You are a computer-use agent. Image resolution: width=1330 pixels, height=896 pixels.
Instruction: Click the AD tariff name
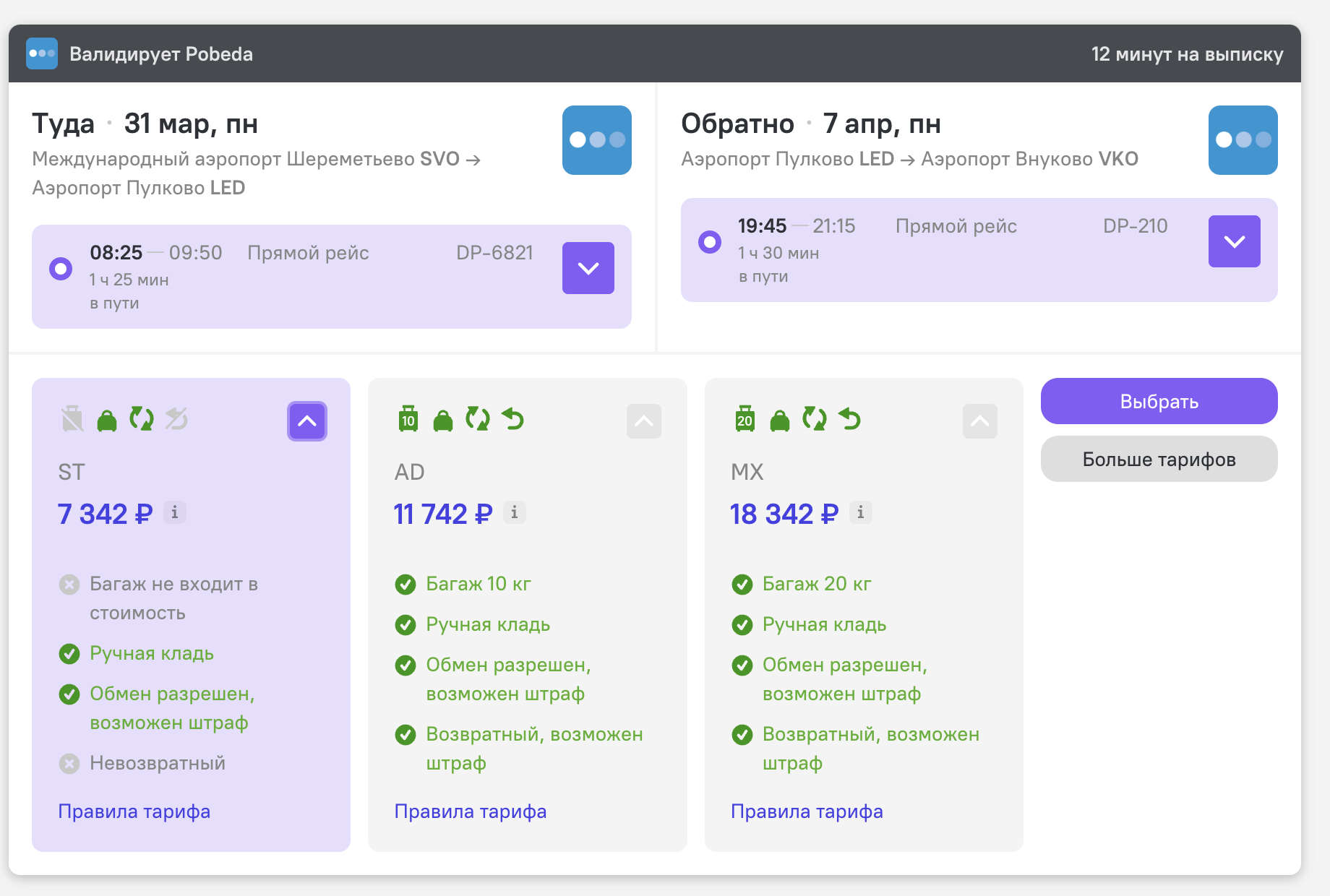click(x=409, y=472)
